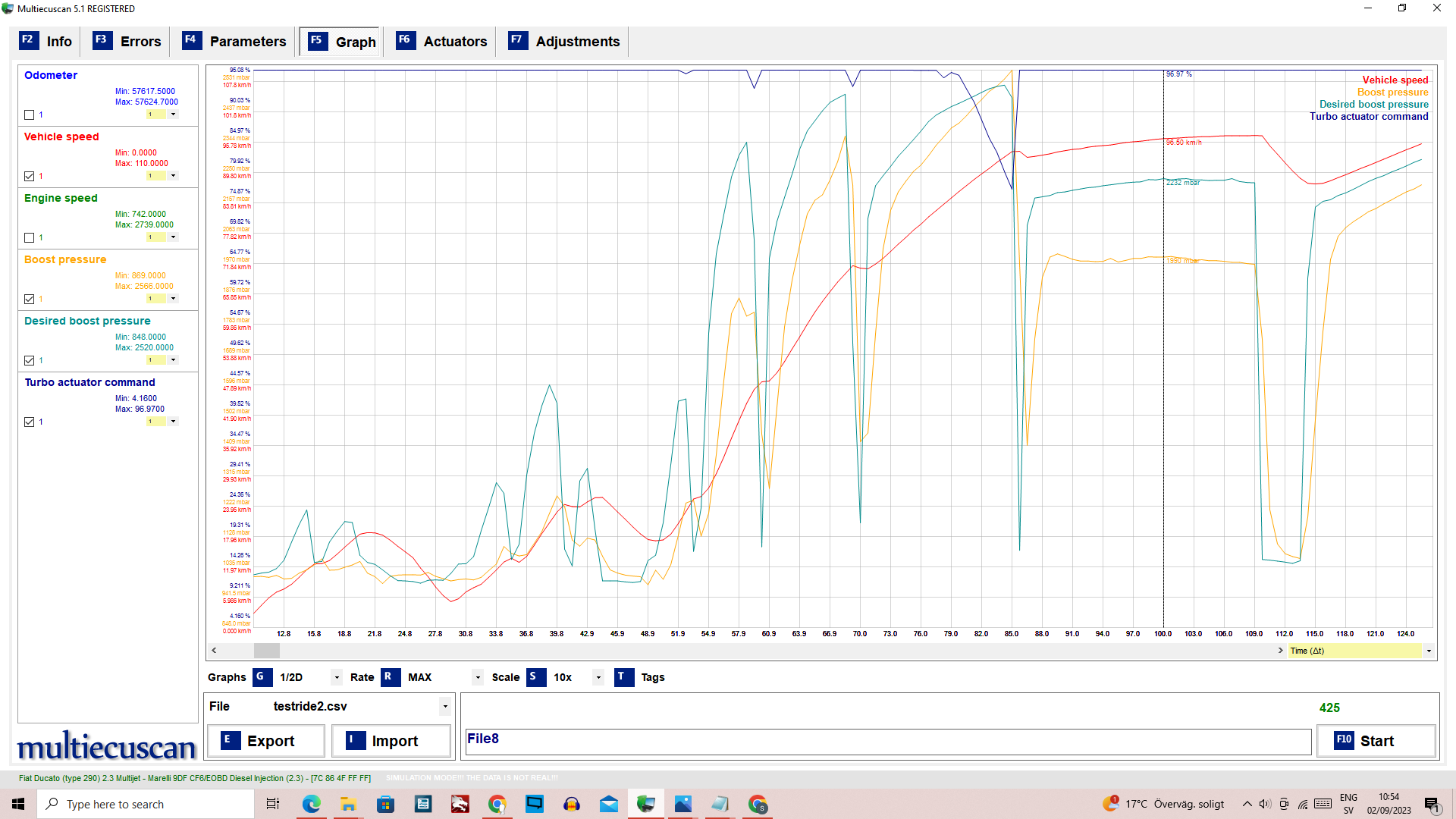1456x819 pixels.
Task: Switch to the Adjustments tab
Action: pyautogui.click(x=564, y=41)
